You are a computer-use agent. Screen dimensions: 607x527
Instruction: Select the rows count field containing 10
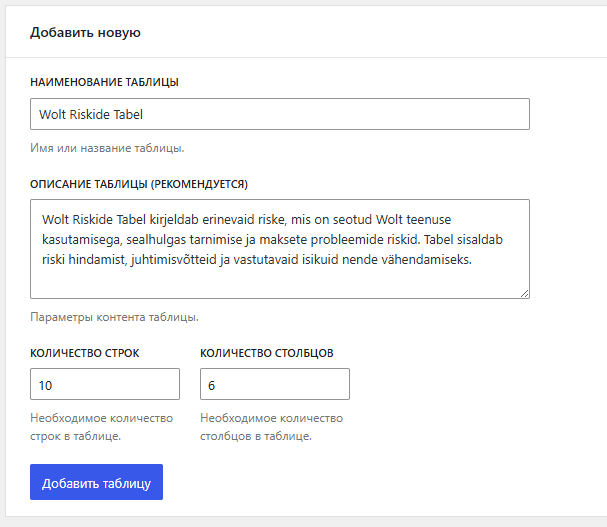click(105, 384)
